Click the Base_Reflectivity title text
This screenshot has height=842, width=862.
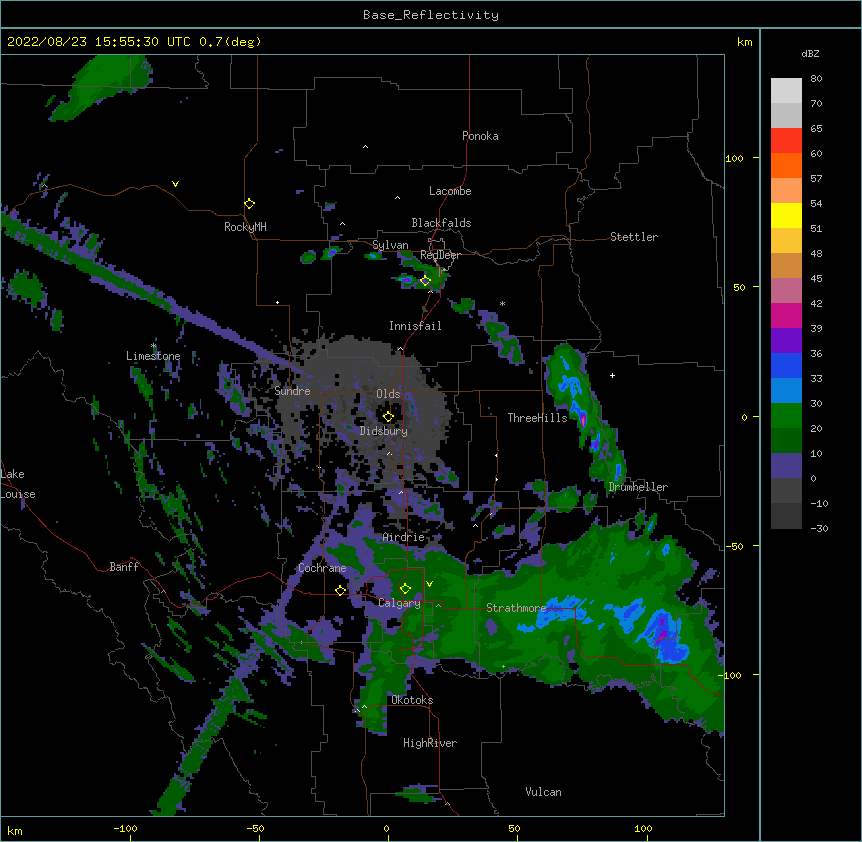tap(431, 15)
